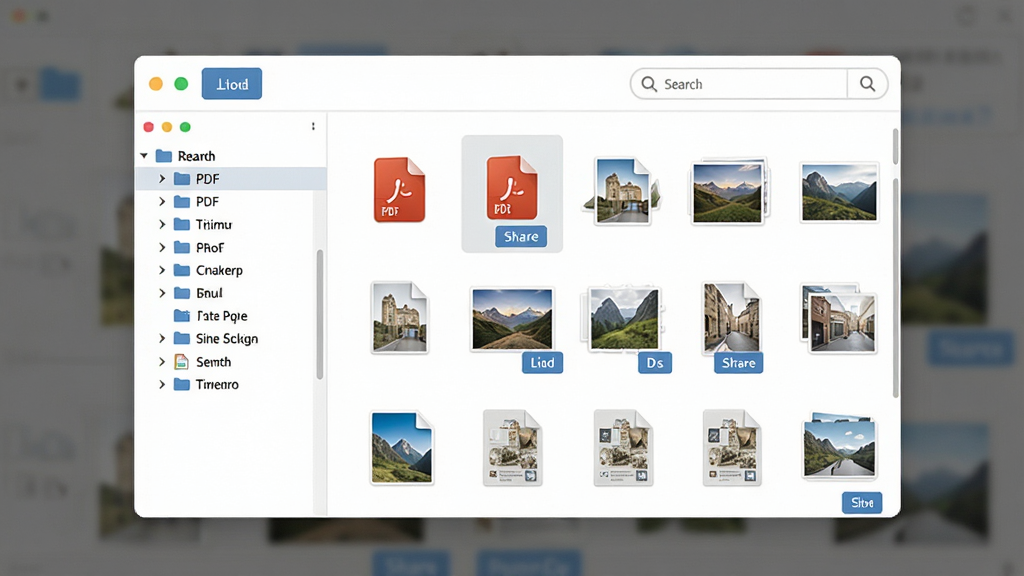Open the castle document in second row
This screenshot has width=1024, height=576.
400,318
